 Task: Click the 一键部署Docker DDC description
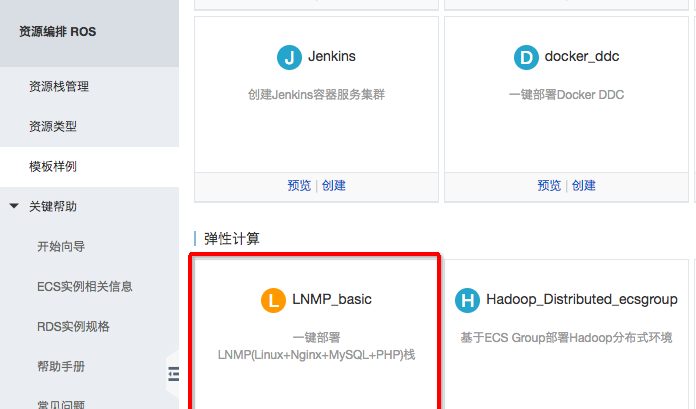coord(566,95)
